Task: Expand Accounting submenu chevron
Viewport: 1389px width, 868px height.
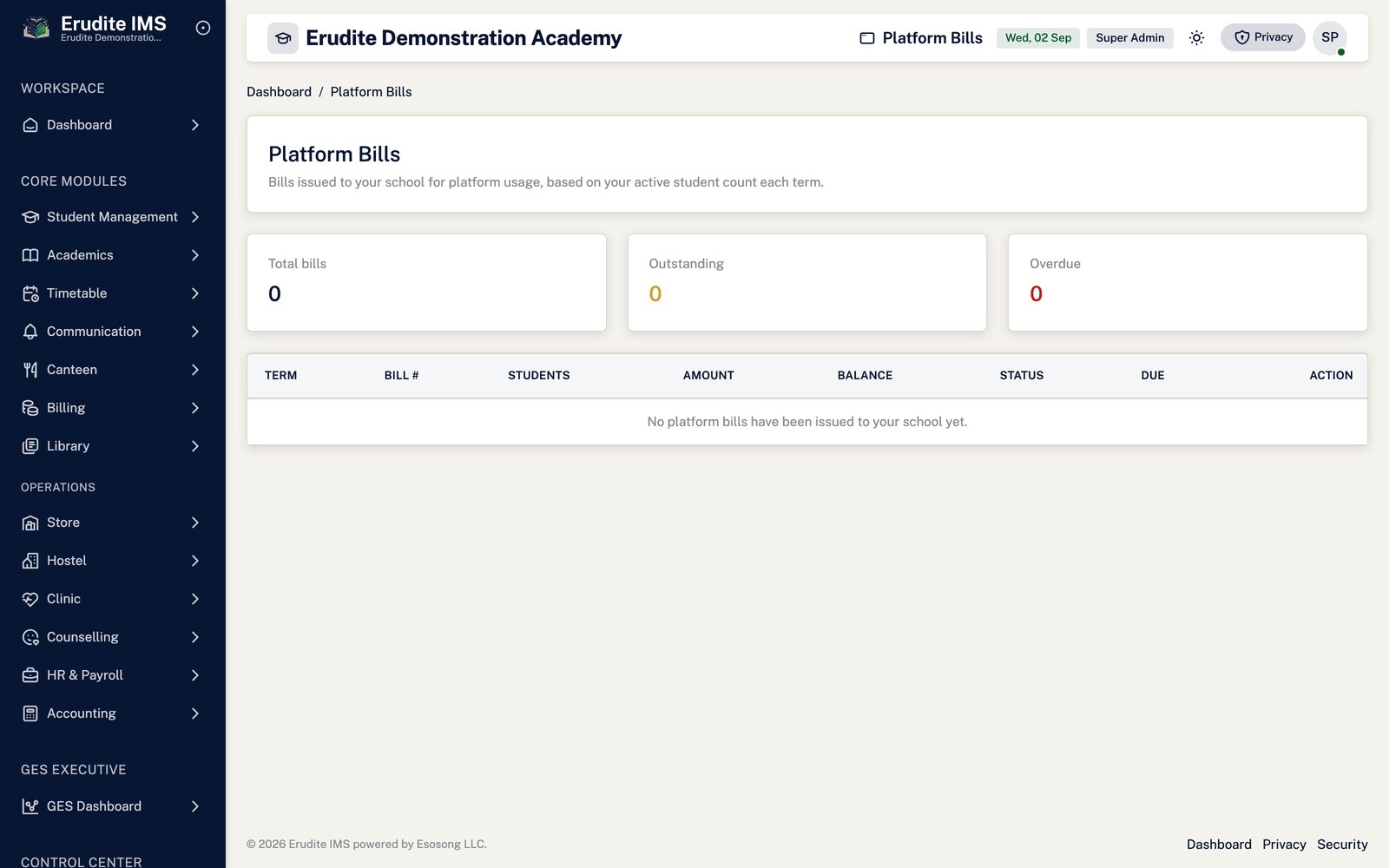Action: 195,713
